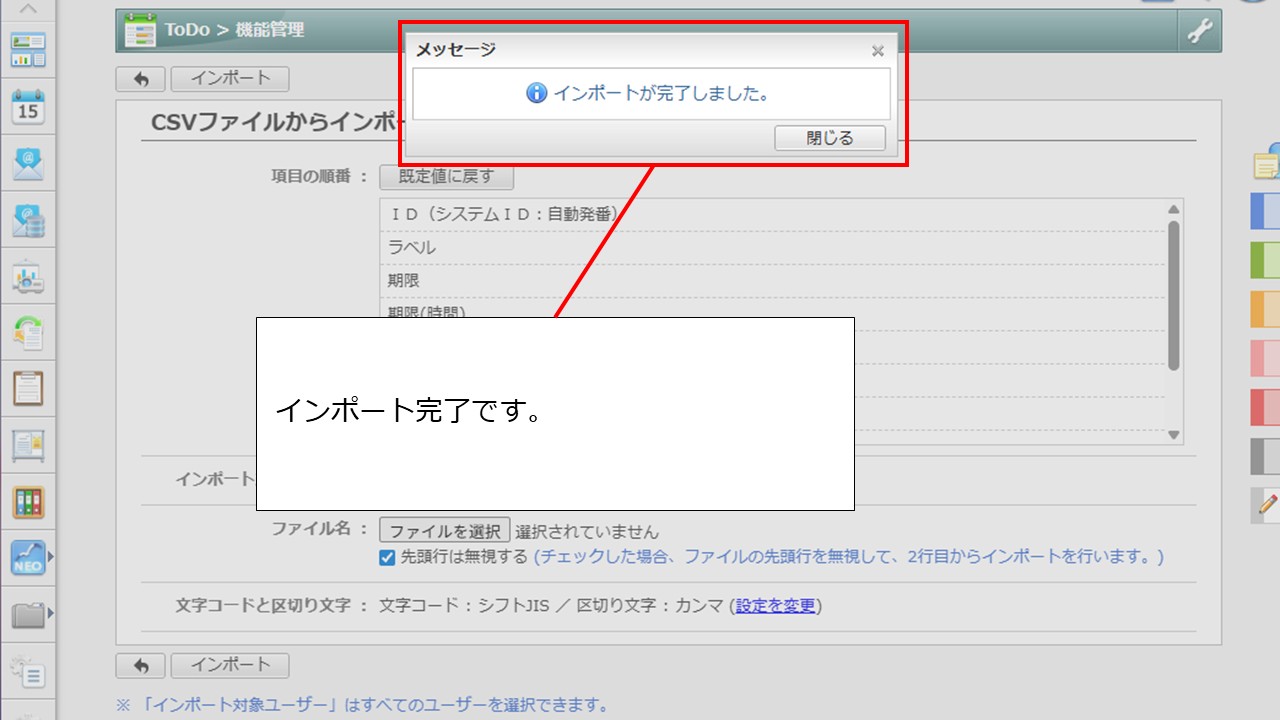Click the top back arrow button
This screenshot has width=1280, height=720.
[141, 79]
